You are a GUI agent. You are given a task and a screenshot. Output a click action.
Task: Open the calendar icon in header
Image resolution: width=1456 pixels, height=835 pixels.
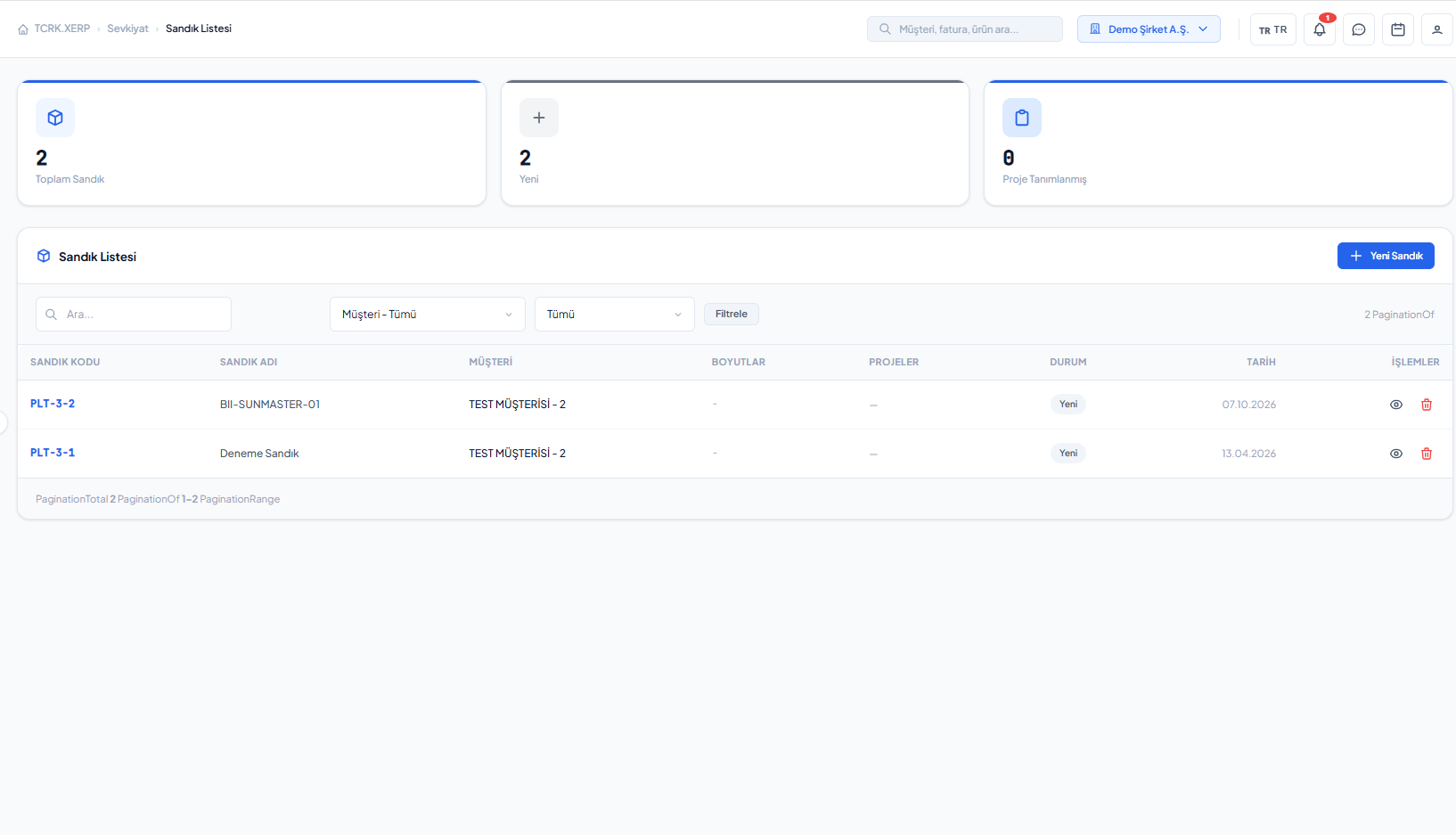tap(1398, 29)
